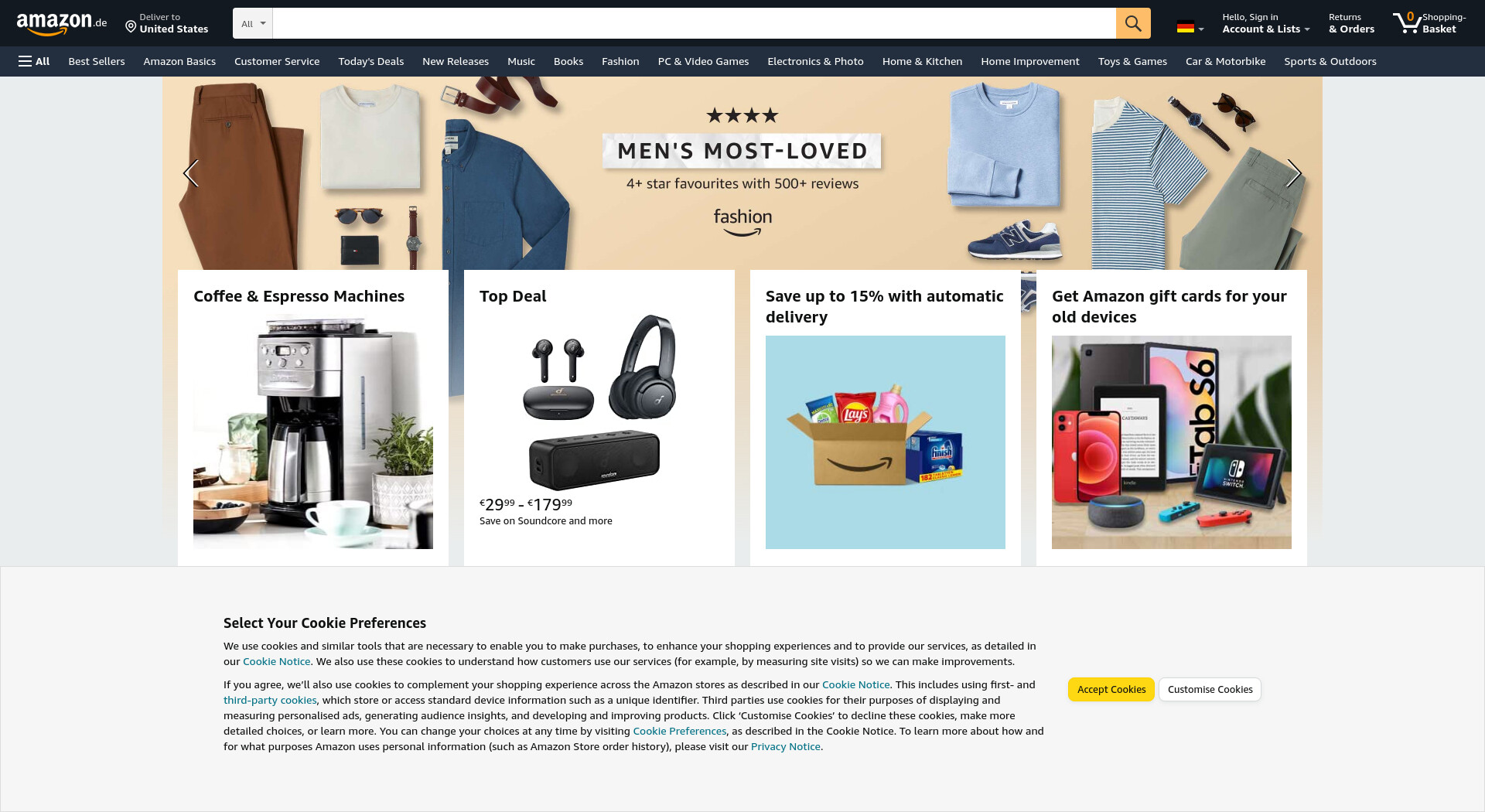The width and height of the screenshot is (1485, 812).
Task: Click the orange search magnifier button
Action: point(1133,23)
